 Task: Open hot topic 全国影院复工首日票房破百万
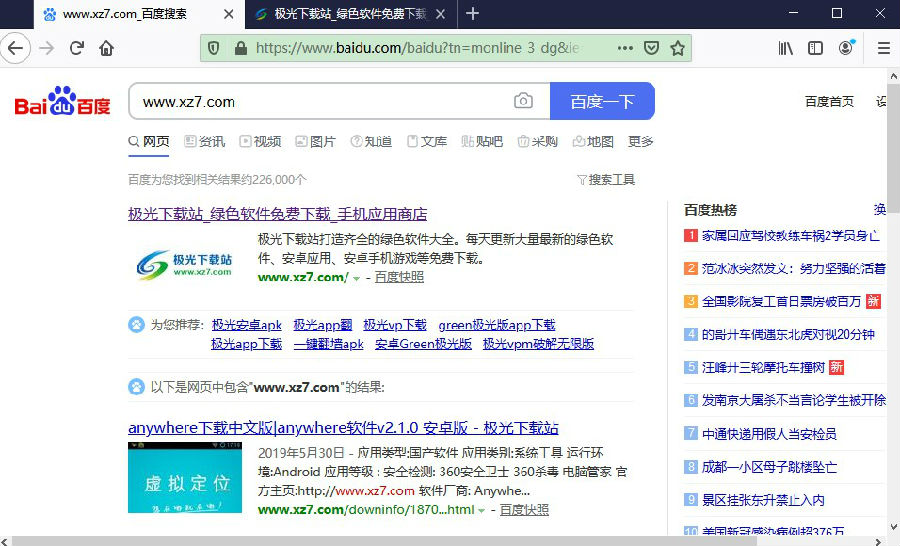[x=781, y=301]
